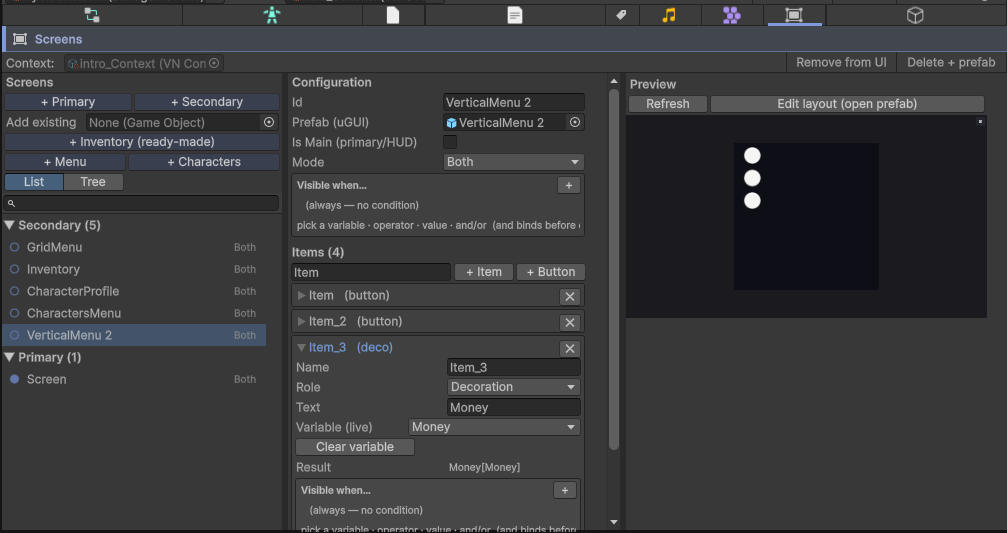The width and height of the screenshot is (1007, 533).
Task: Open object picker for Add existing field
Action: [268, 122]
